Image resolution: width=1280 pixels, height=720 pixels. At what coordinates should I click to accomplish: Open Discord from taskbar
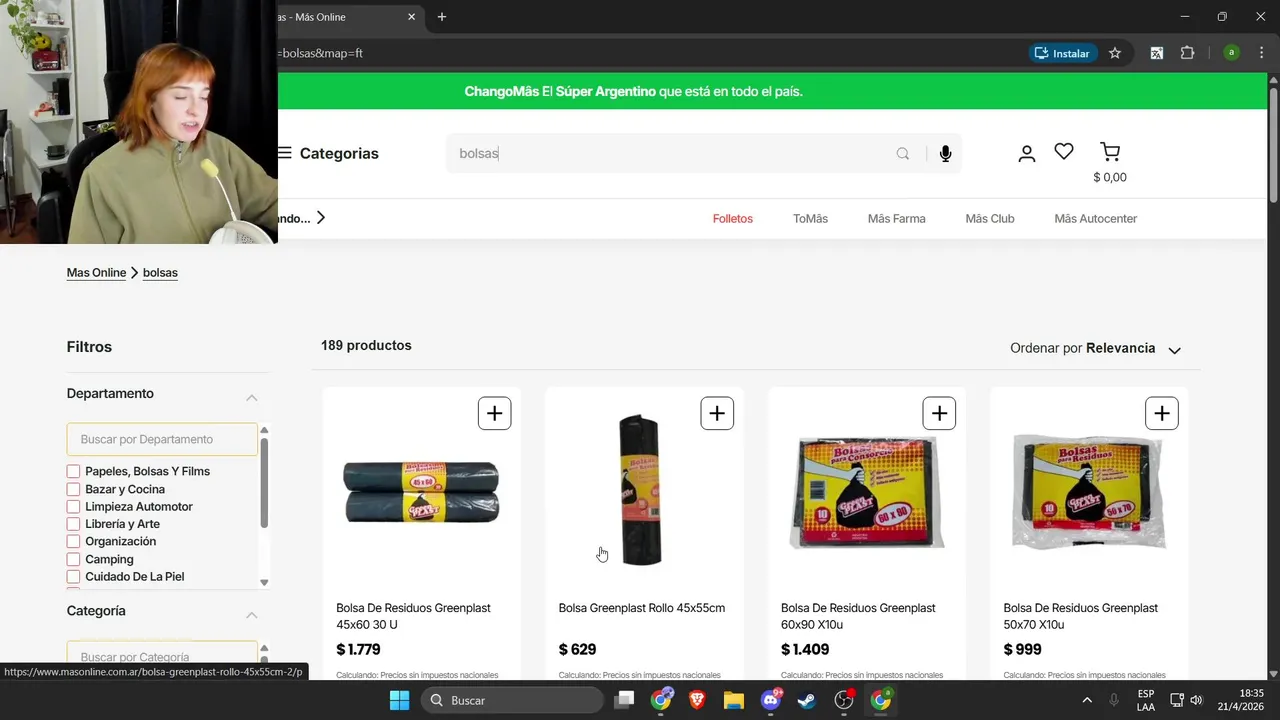[x=771, y=700]
